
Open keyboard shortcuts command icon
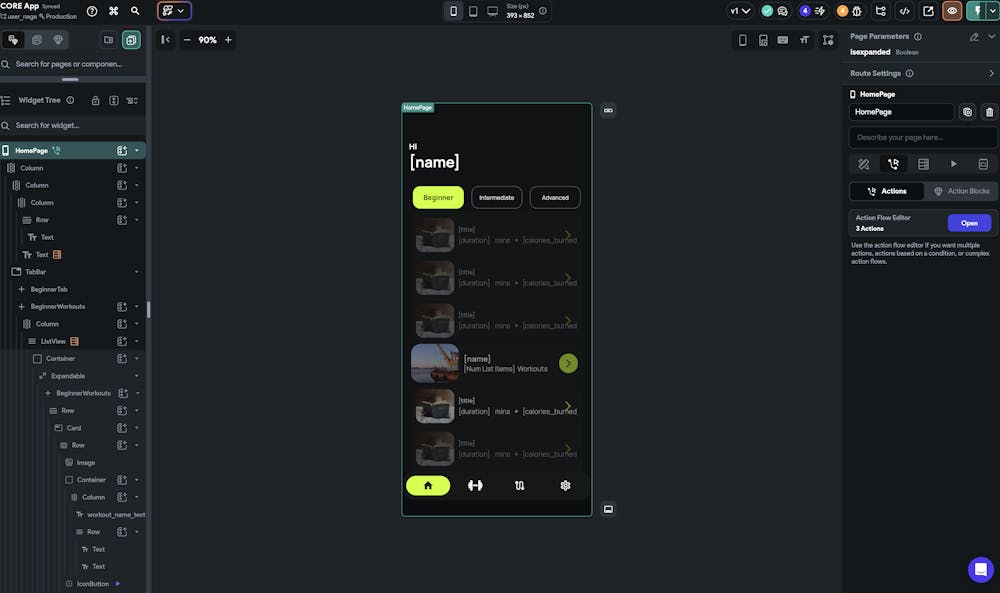(114, 11)
